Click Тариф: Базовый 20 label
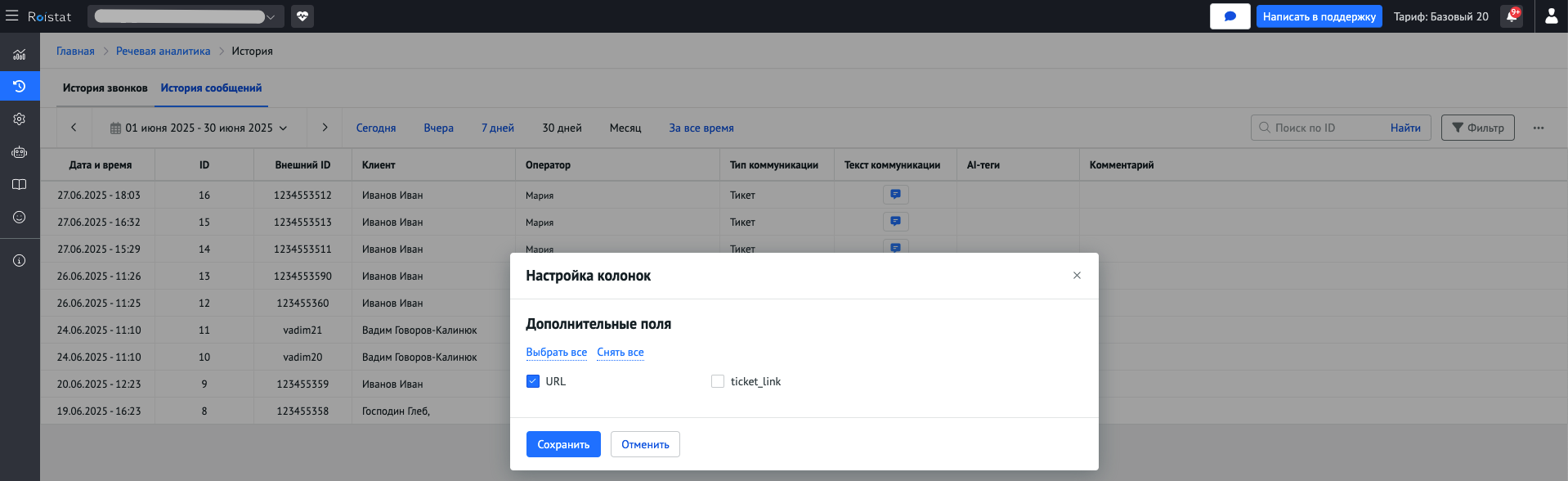Viewport: 1568px width, 481px height. 1440,16
